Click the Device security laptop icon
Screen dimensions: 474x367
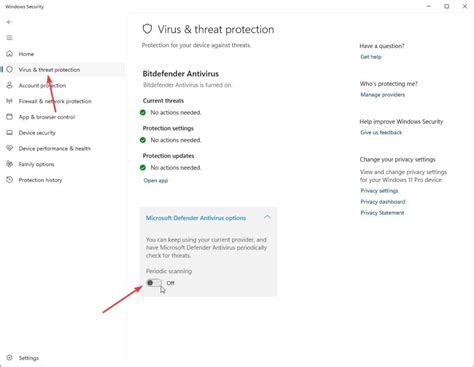[10, 133]
